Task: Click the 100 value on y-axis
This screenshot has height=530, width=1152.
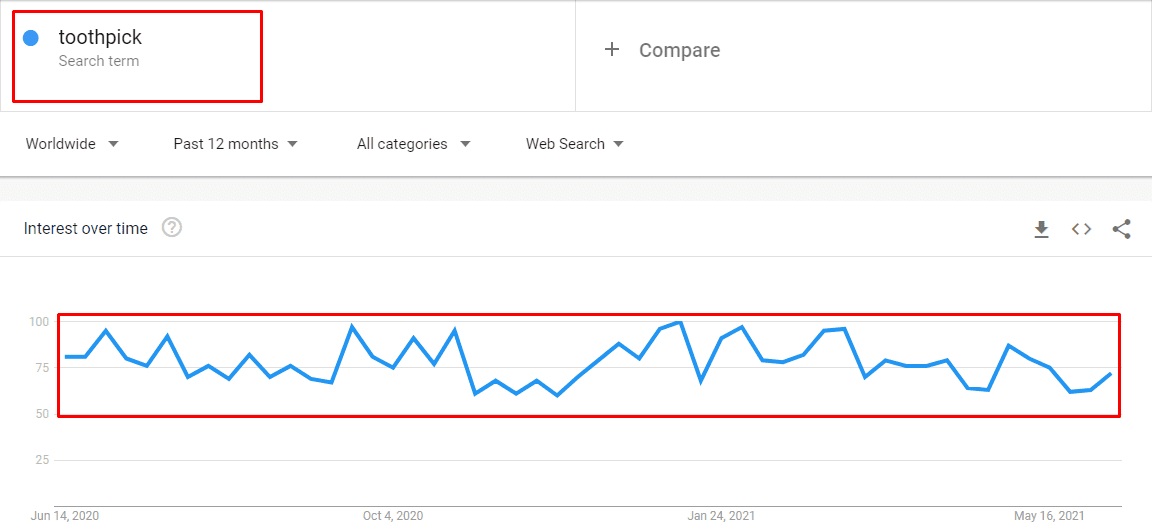Action: 38,322
